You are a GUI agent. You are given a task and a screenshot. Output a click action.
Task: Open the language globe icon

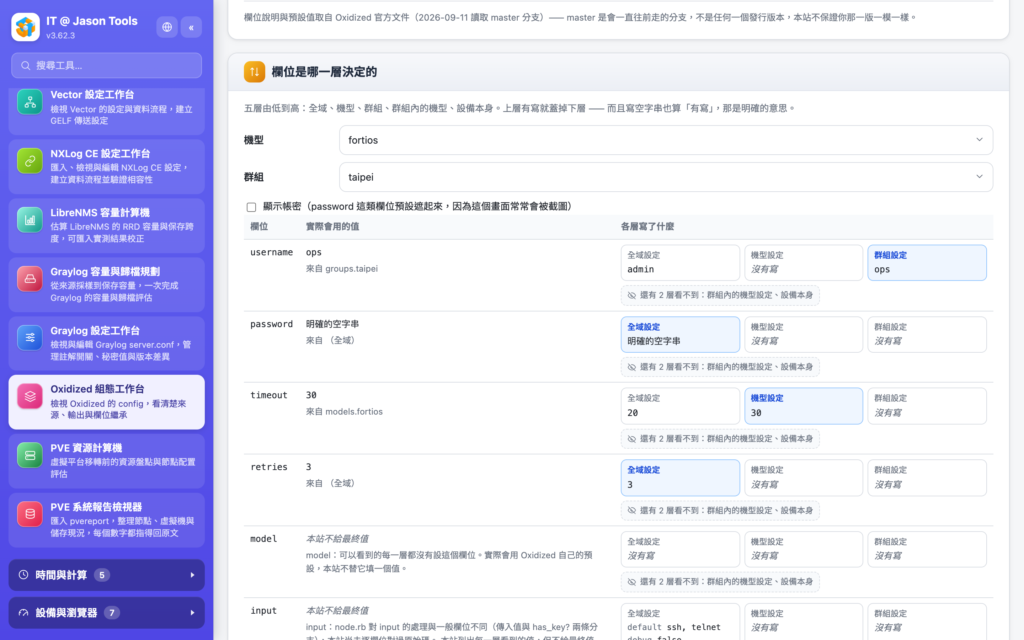click(x=167, y=27)
